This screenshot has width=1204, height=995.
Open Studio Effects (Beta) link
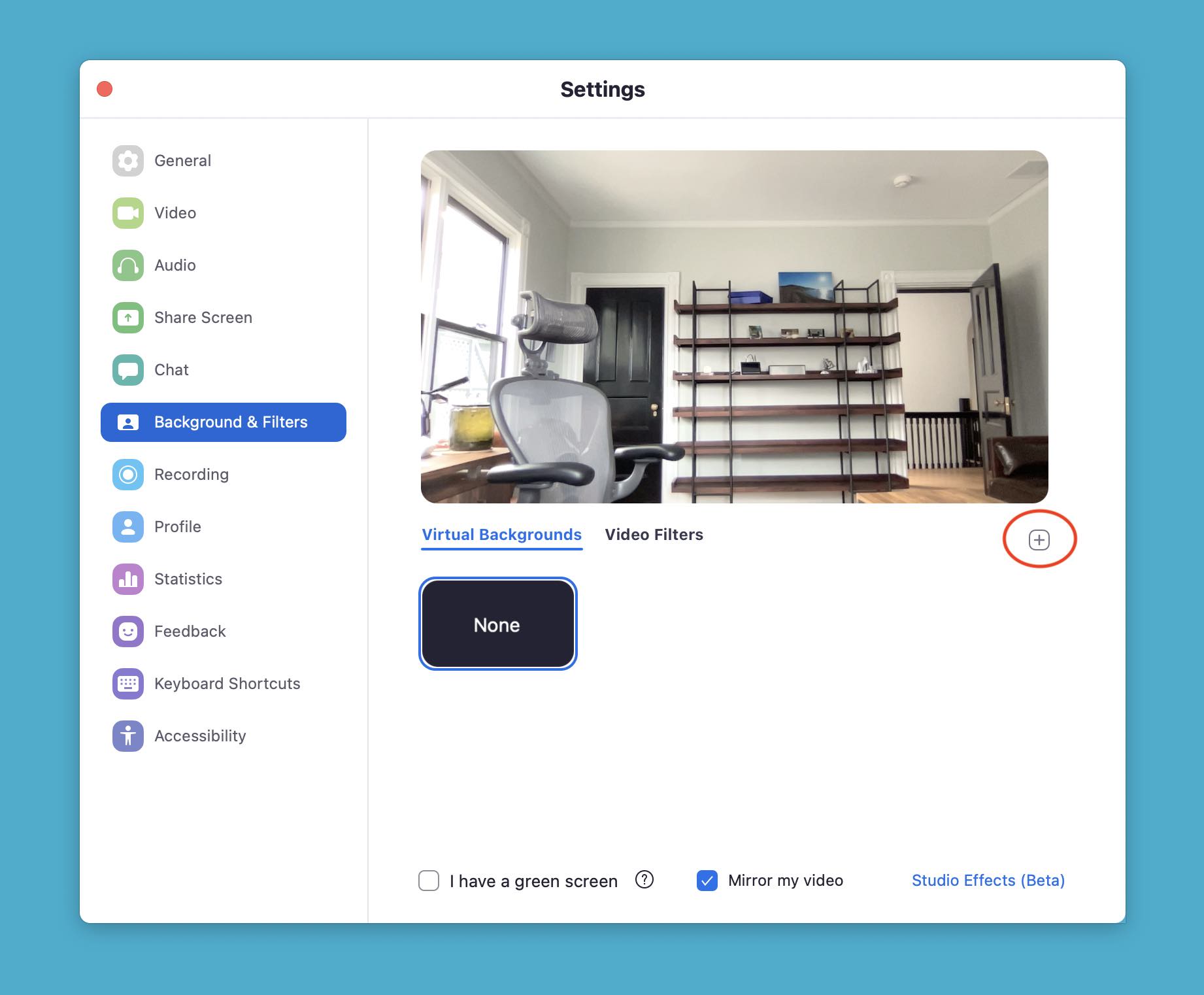tap(988, 881)
